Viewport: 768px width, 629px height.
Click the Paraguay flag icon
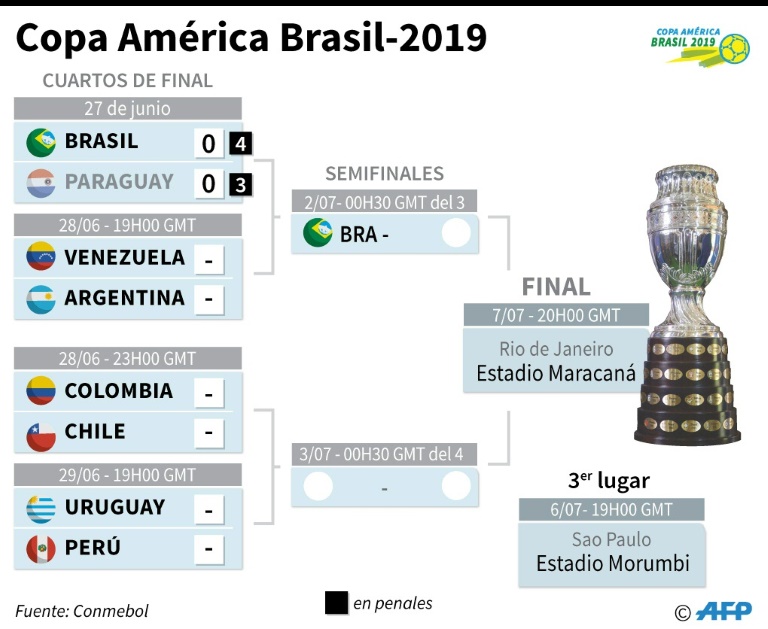[41, 183]
